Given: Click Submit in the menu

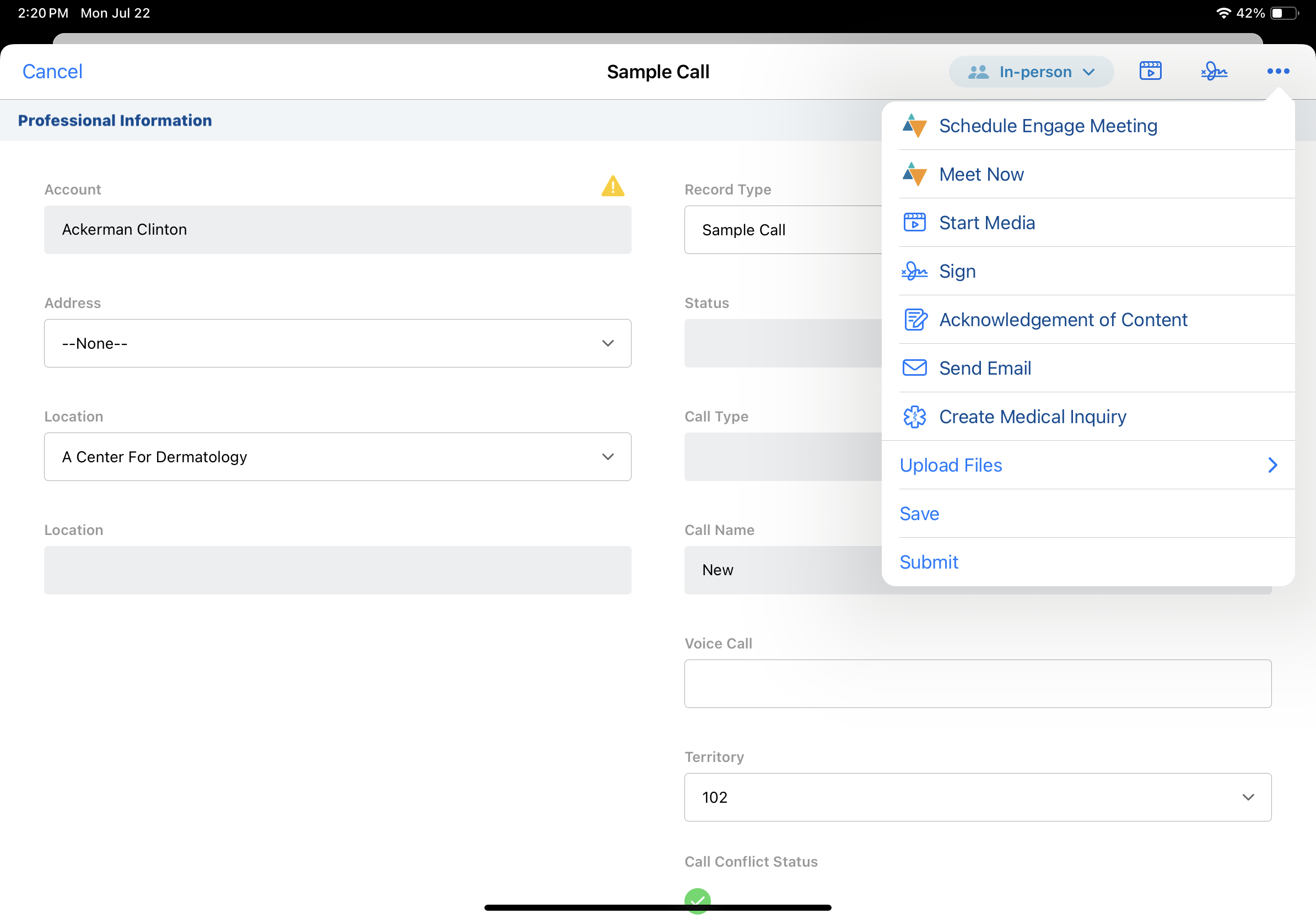Looking at the screenshot, I should click(x=929, y=562).
